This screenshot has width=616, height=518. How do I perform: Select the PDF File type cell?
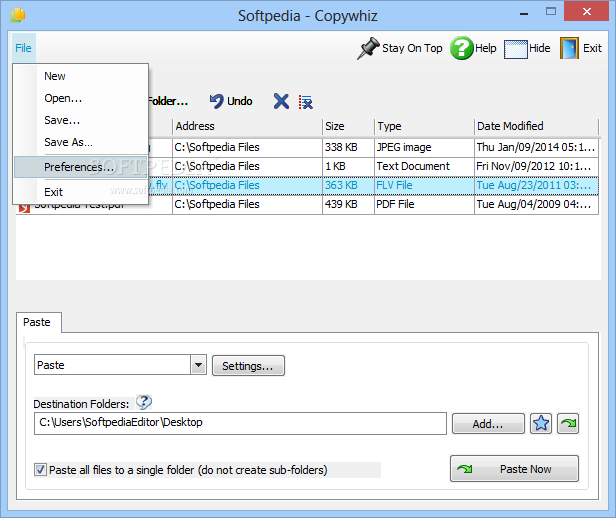(425, 204)
